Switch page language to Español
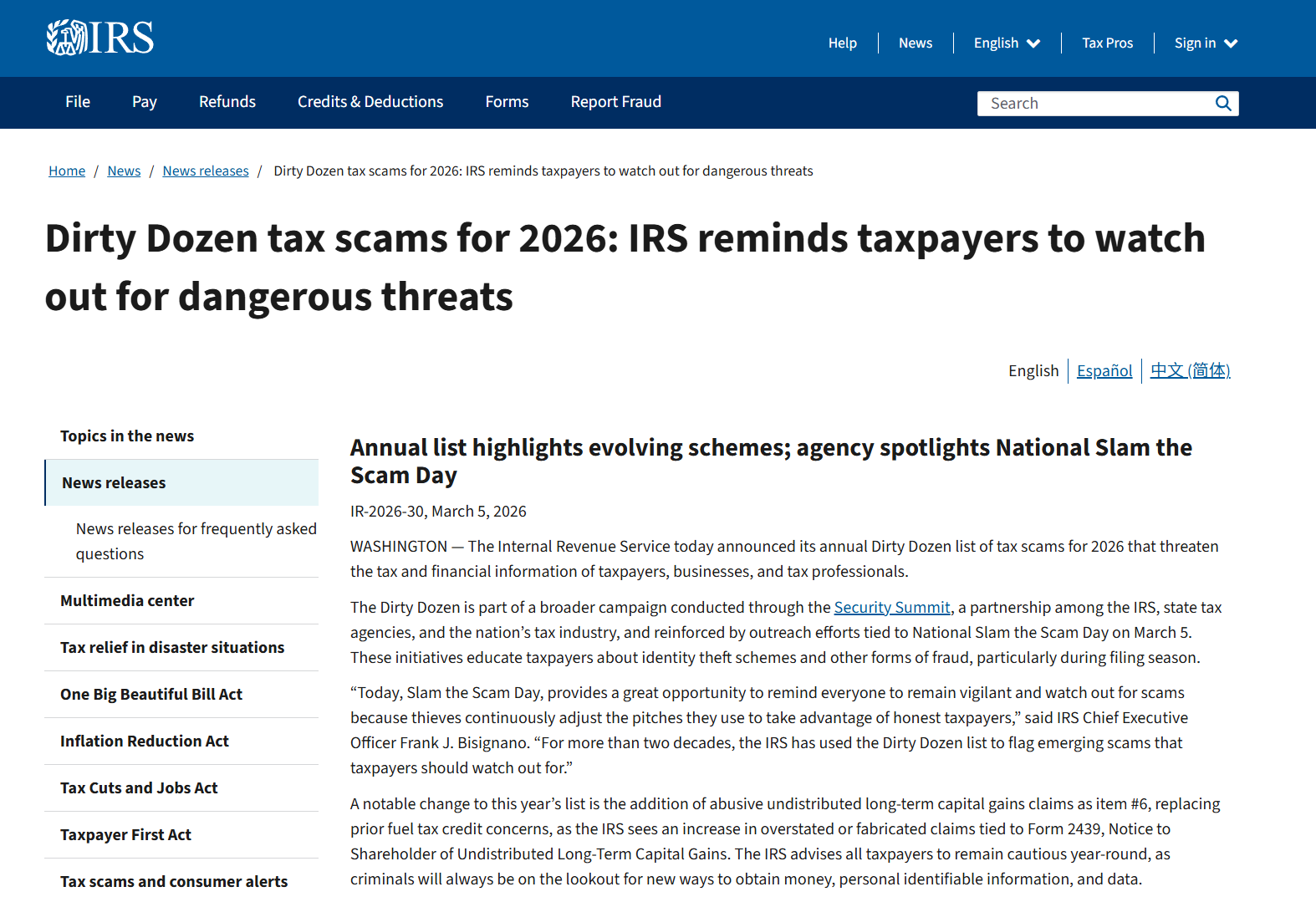Screen dimensions: 1316x902 pos(1104,371)
